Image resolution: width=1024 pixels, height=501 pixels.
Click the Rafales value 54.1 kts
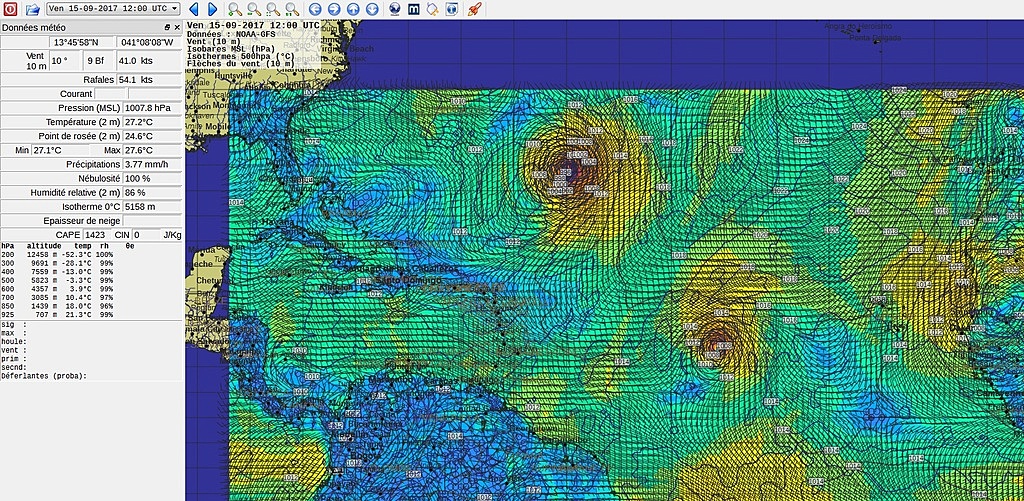click(x=149, y=80)
